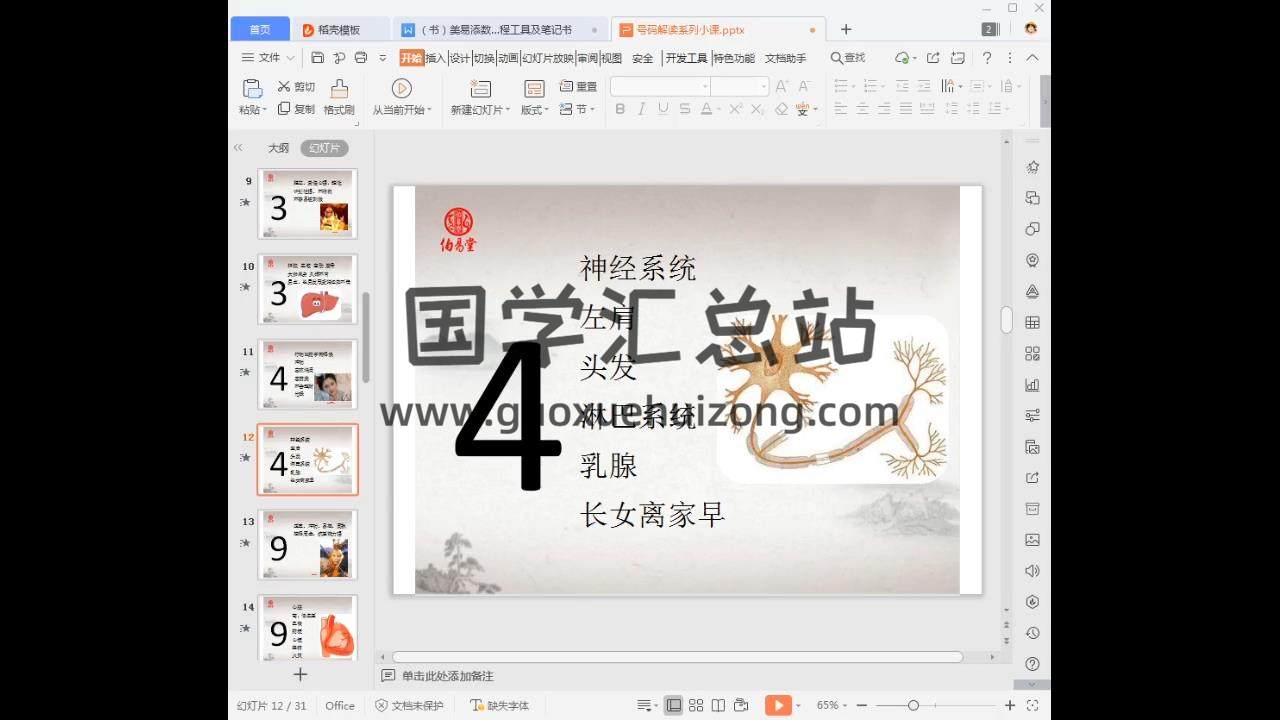Click the Cut (剪切) scissors icon
Screen dimensions: 1280x720
pos(284,87)
